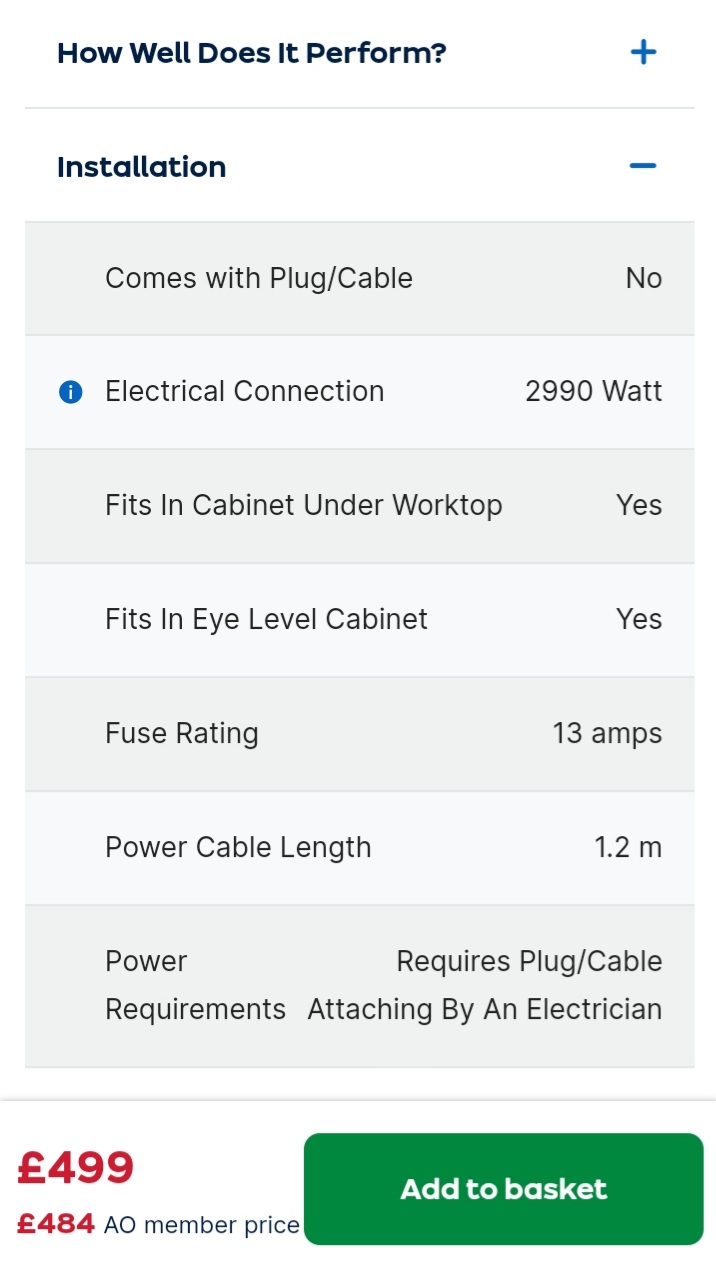Click the minus icon beside Installation

point(643,165)
